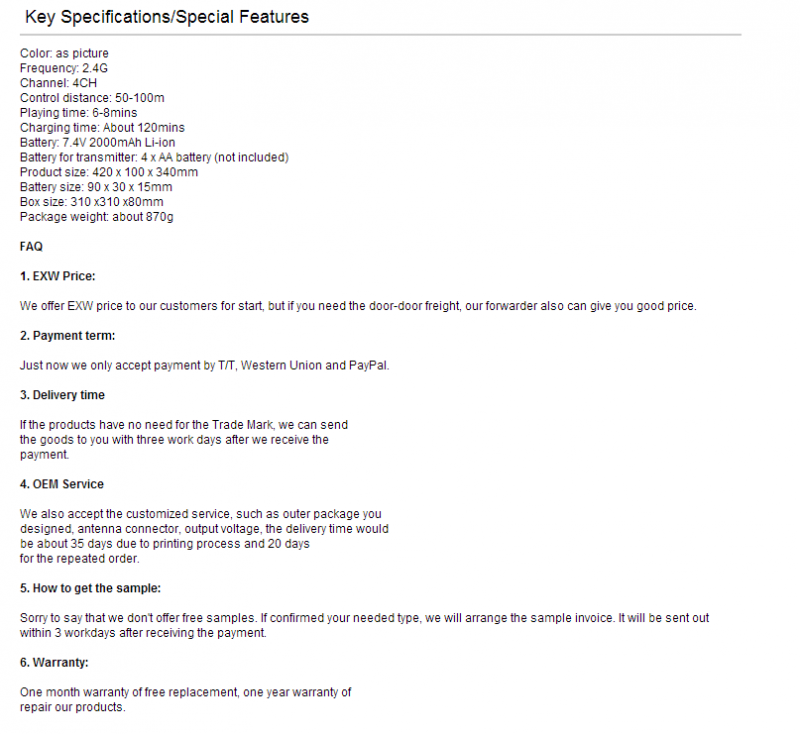Viewport: 800px width, 734px height.
Task: Click the 'One month warranty' paragraph
Action: 186,700
